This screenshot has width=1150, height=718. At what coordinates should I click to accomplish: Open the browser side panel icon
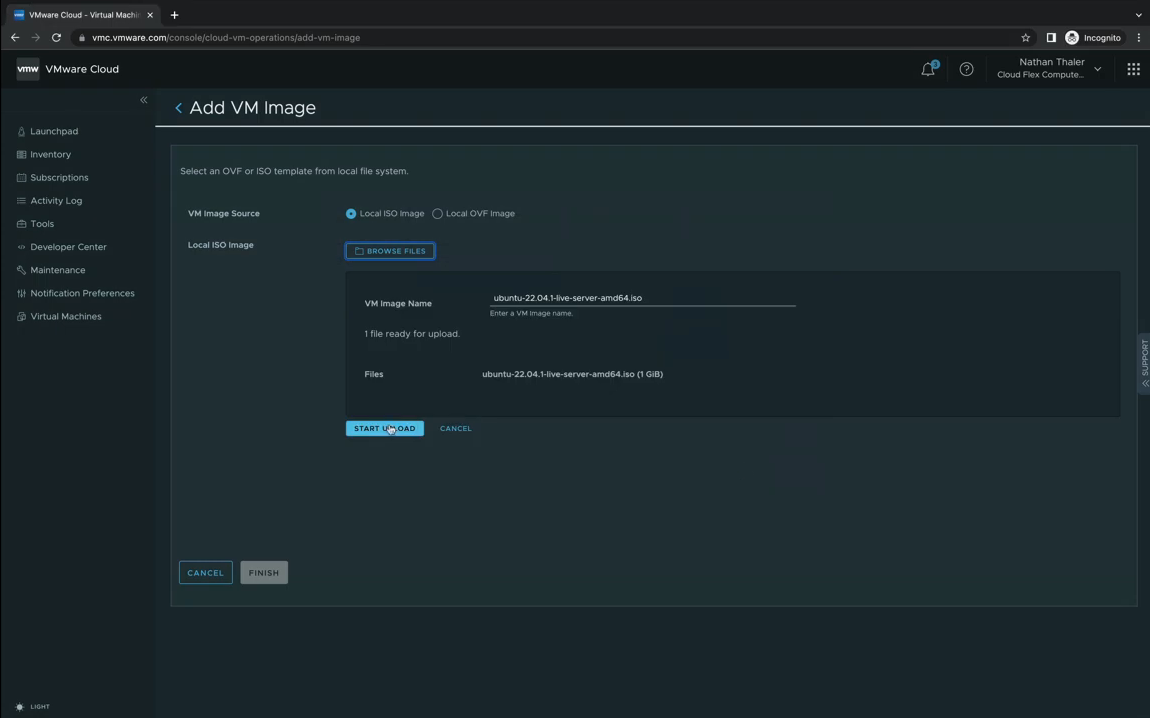click(x=1051, y=37)
